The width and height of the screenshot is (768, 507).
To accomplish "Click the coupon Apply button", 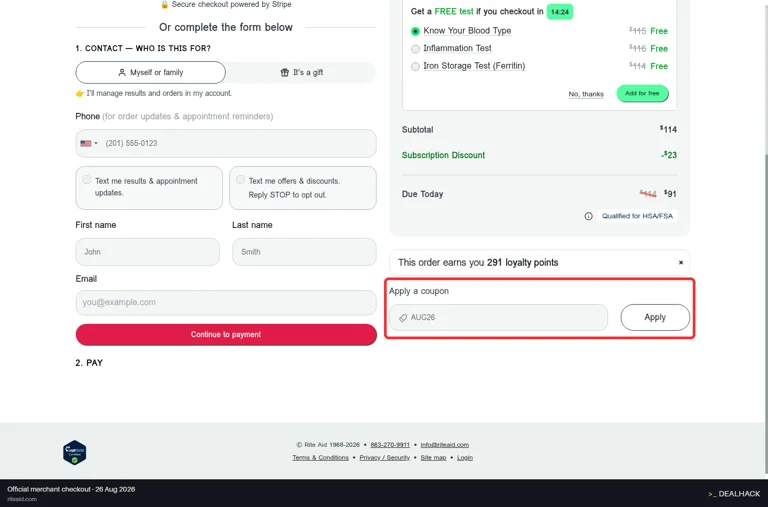I will pyautogui.click(x=655, y=317).
